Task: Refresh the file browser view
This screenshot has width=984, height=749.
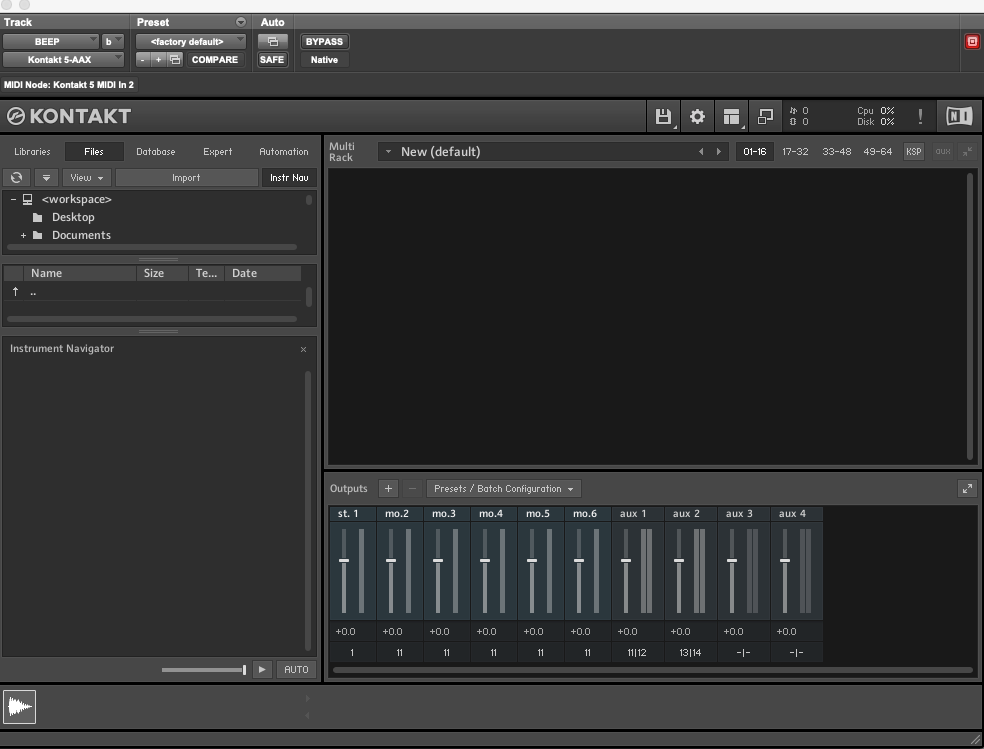Action: click(x=16, y=178)
